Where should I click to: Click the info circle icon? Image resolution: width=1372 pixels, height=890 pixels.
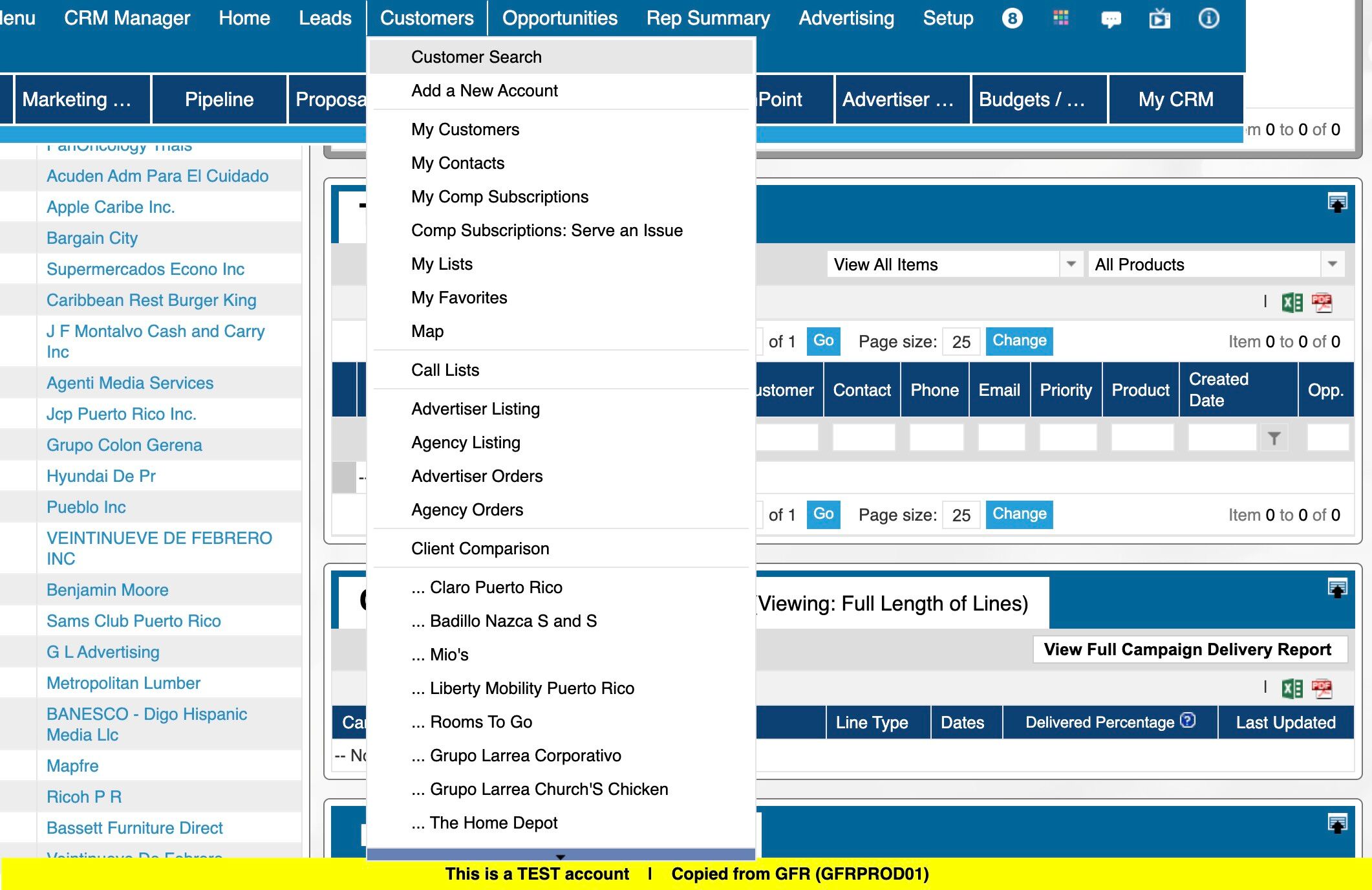pos(1208,18)
